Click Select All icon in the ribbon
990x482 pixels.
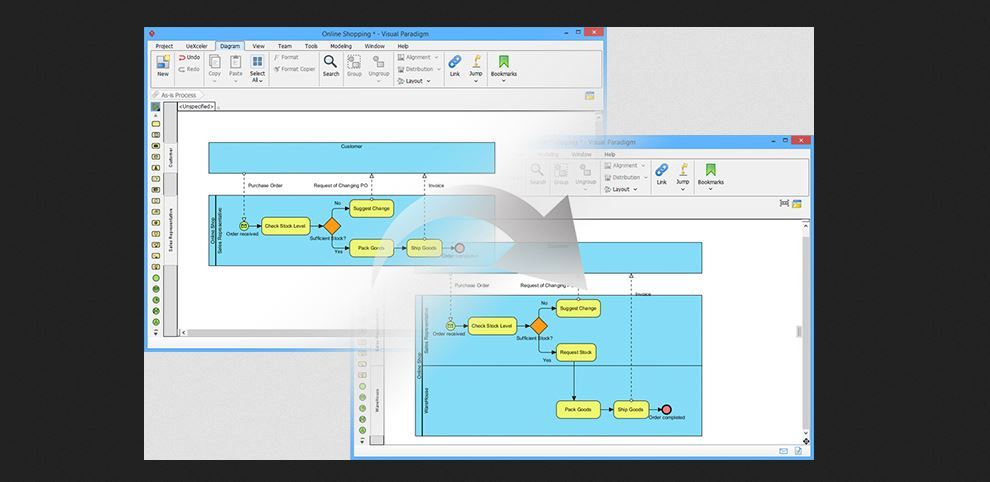[x=257, y=68]
